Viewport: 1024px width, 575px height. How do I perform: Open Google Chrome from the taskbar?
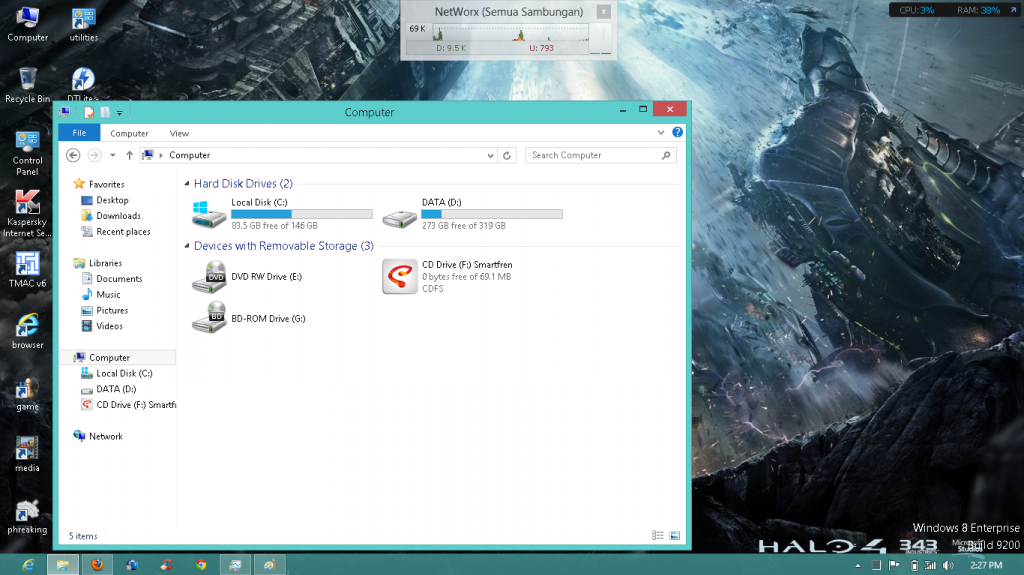[201, 565]
